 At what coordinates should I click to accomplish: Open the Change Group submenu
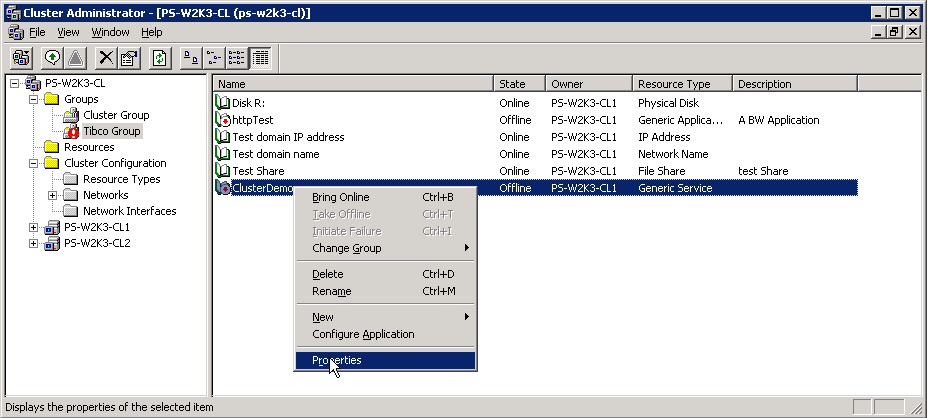(x=385, y=248)
